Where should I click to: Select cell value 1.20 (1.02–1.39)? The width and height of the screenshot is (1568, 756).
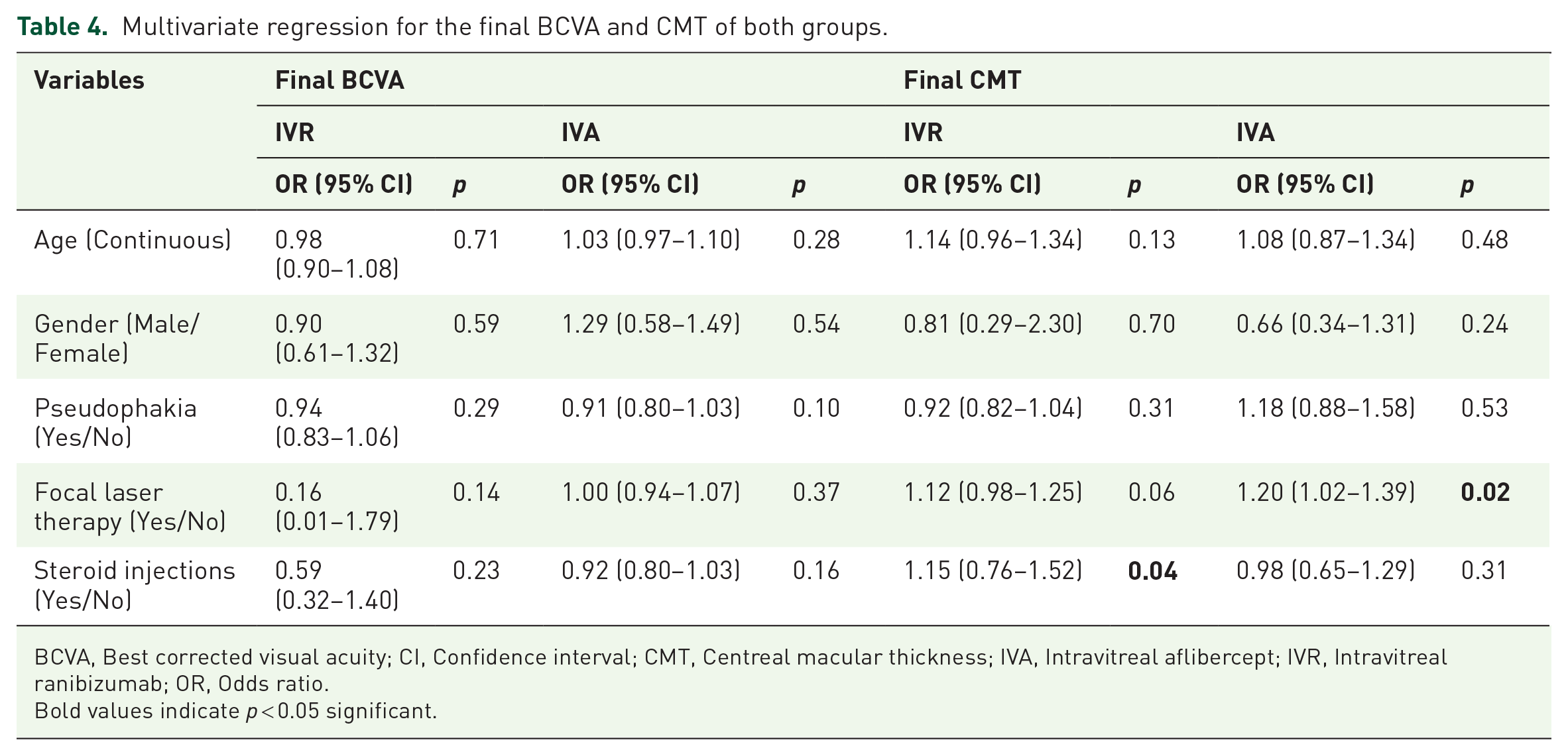coord(1325,492)
